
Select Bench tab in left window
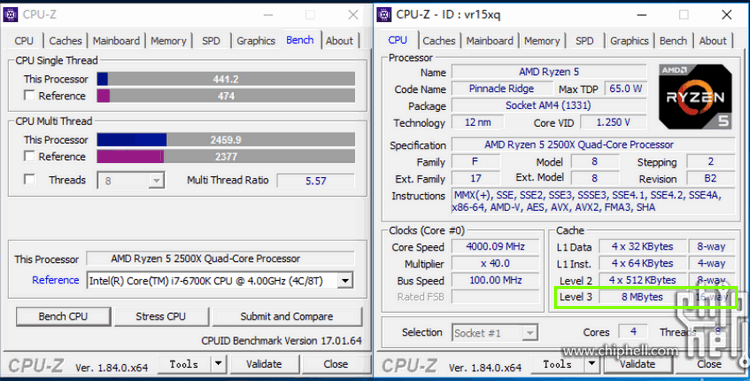pyautogui.click(x=300, y=40)
